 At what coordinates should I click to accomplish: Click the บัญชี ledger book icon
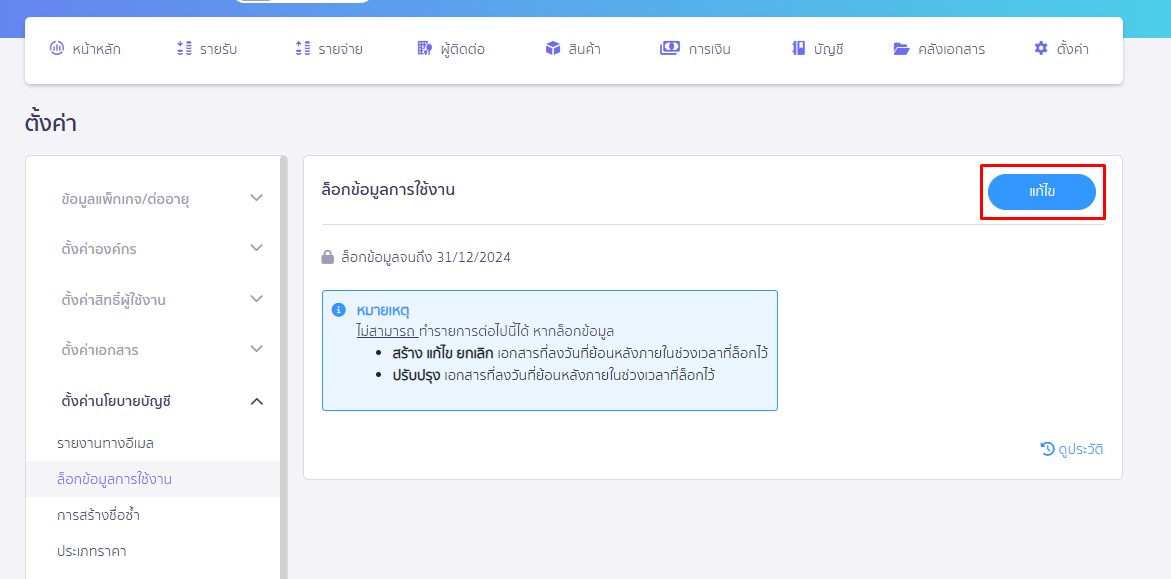(x=798, y=49)
